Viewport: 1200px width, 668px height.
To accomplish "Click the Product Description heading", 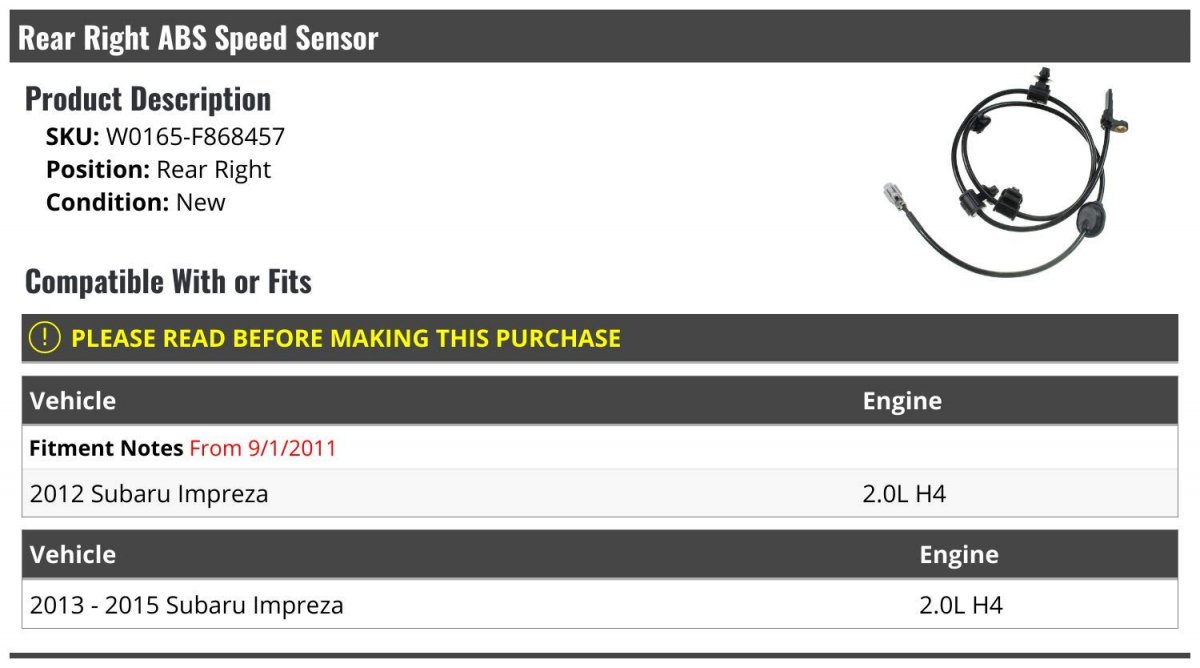I will (x=148, y=99).
